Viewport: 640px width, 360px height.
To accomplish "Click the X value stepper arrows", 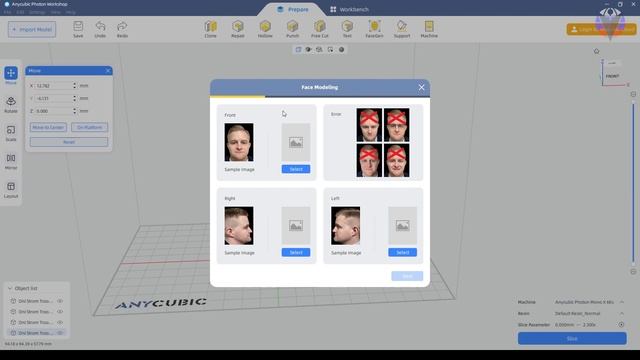I will pyautogui.click(x=74, y=86).
